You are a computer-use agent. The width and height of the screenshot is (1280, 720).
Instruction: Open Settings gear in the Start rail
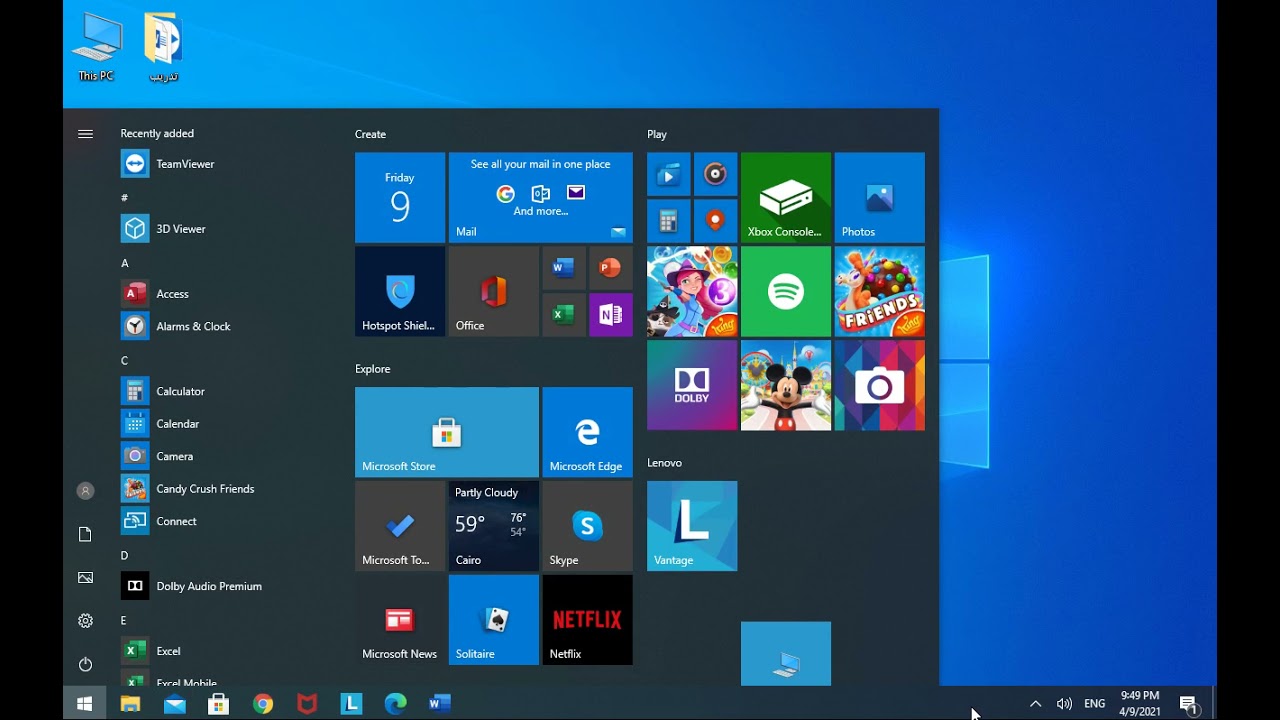[85, 621]
